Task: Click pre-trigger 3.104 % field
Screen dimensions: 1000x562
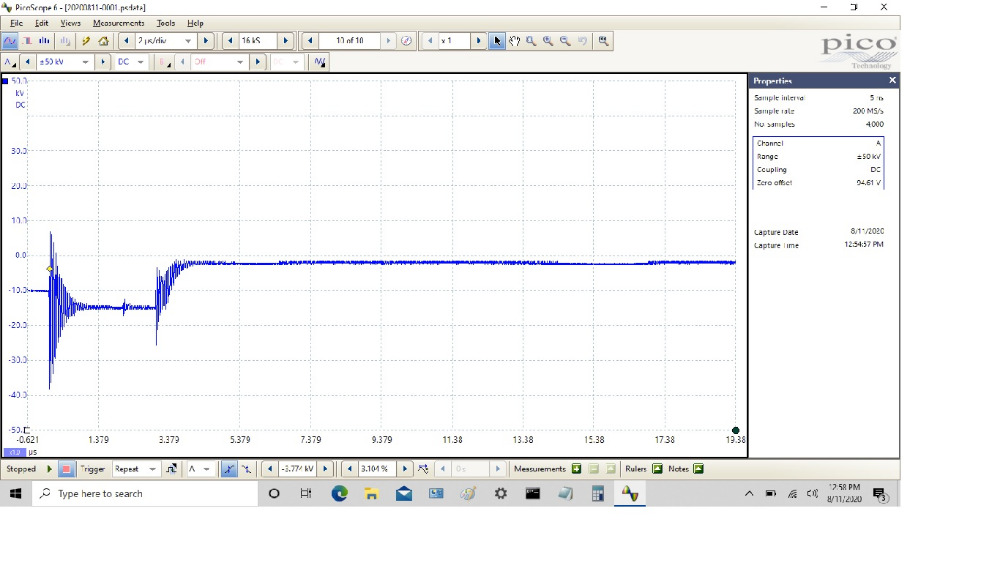Action: (x=376, y=469)
